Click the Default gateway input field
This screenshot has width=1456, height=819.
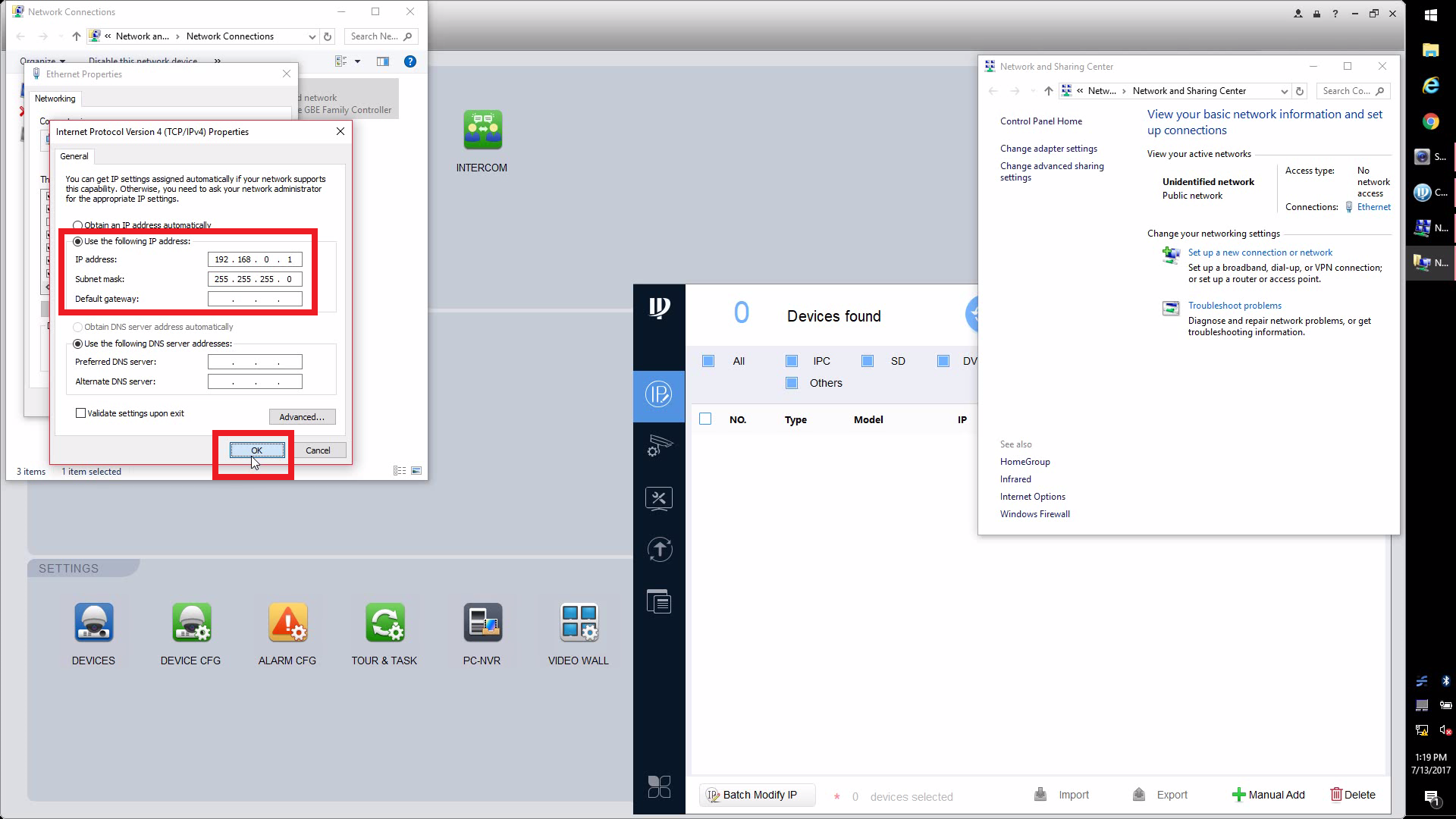(x=255, y=299)
